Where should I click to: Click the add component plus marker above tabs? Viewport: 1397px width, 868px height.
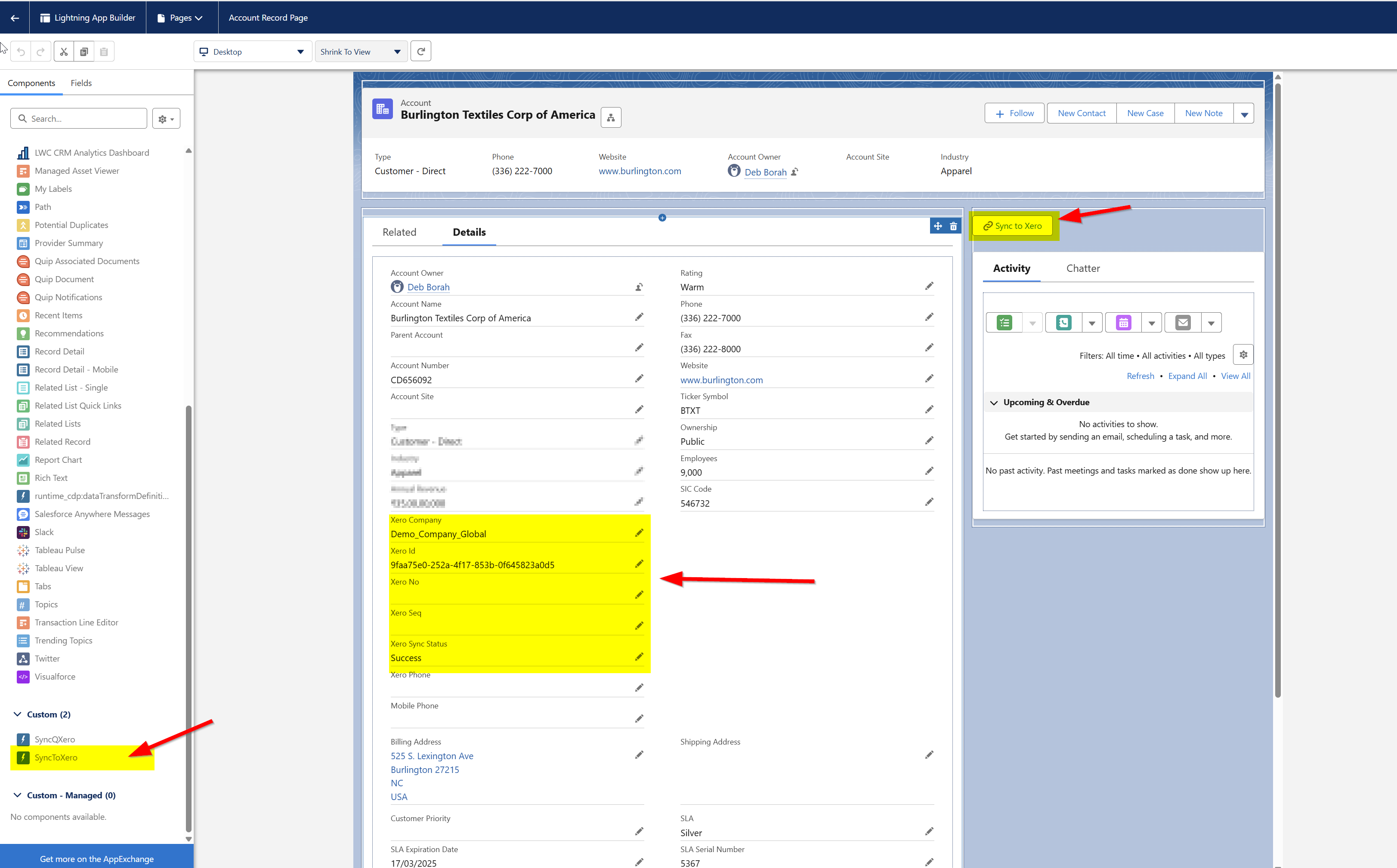tap(662, 218)
